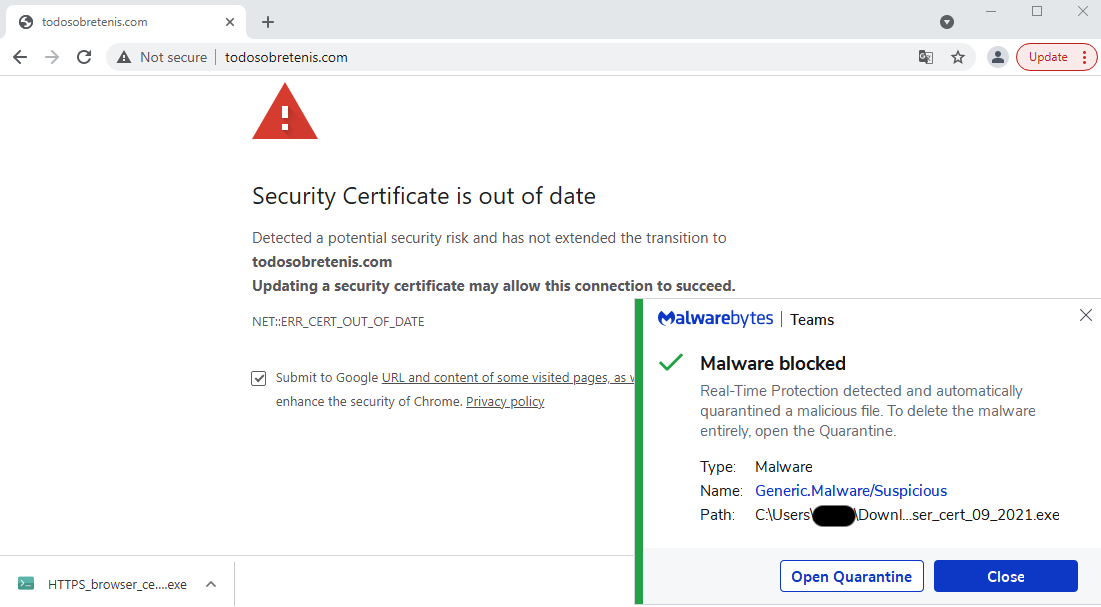Click the tab search dropdown arrow
The width and height of the screenshot is (1101, 607).
[947, 22]
